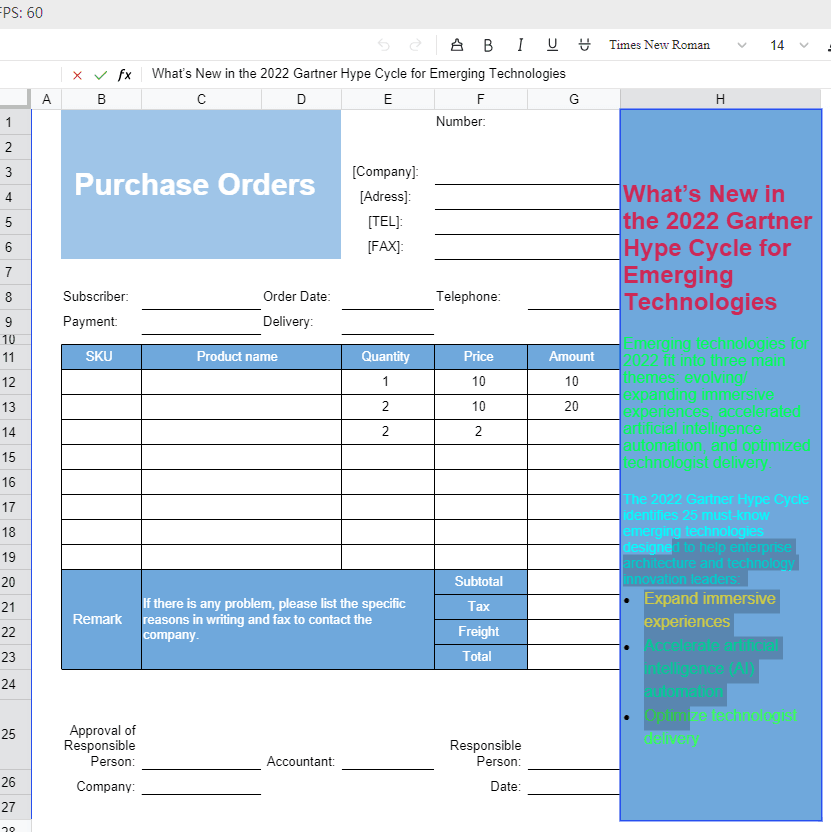The height and width of the screenshot is (832, 831).
Task: Click the Undo arrow icon
Action: [384, 45]
